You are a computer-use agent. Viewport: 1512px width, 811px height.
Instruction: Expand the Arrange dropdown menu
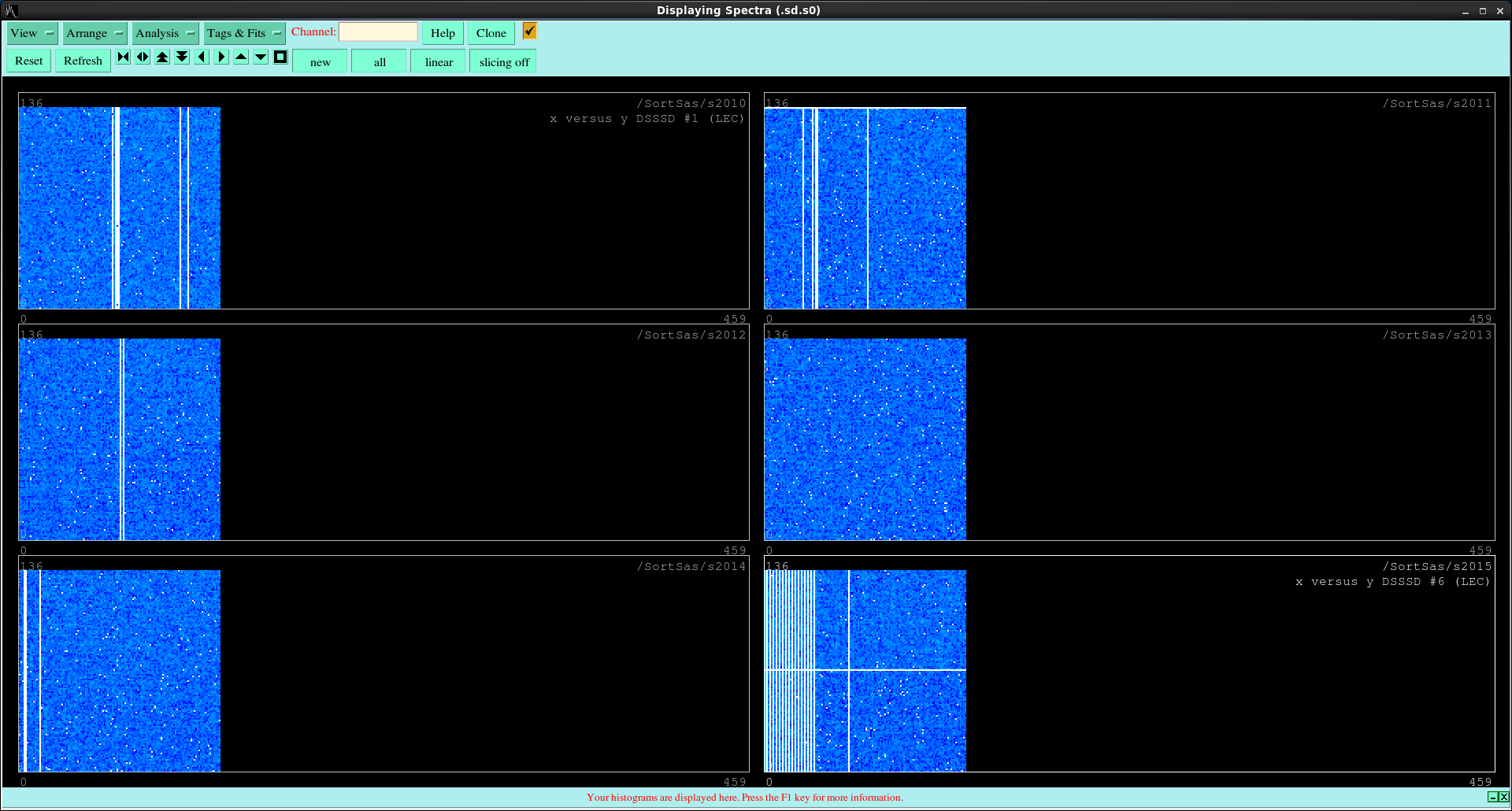click(94, 33)
